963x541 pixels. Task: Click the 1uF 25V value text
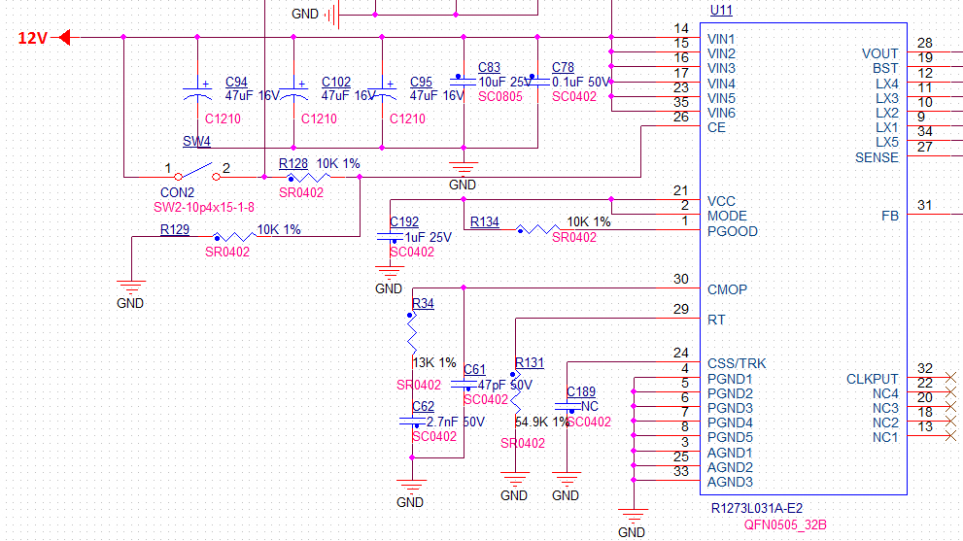(x=428, y=238)
